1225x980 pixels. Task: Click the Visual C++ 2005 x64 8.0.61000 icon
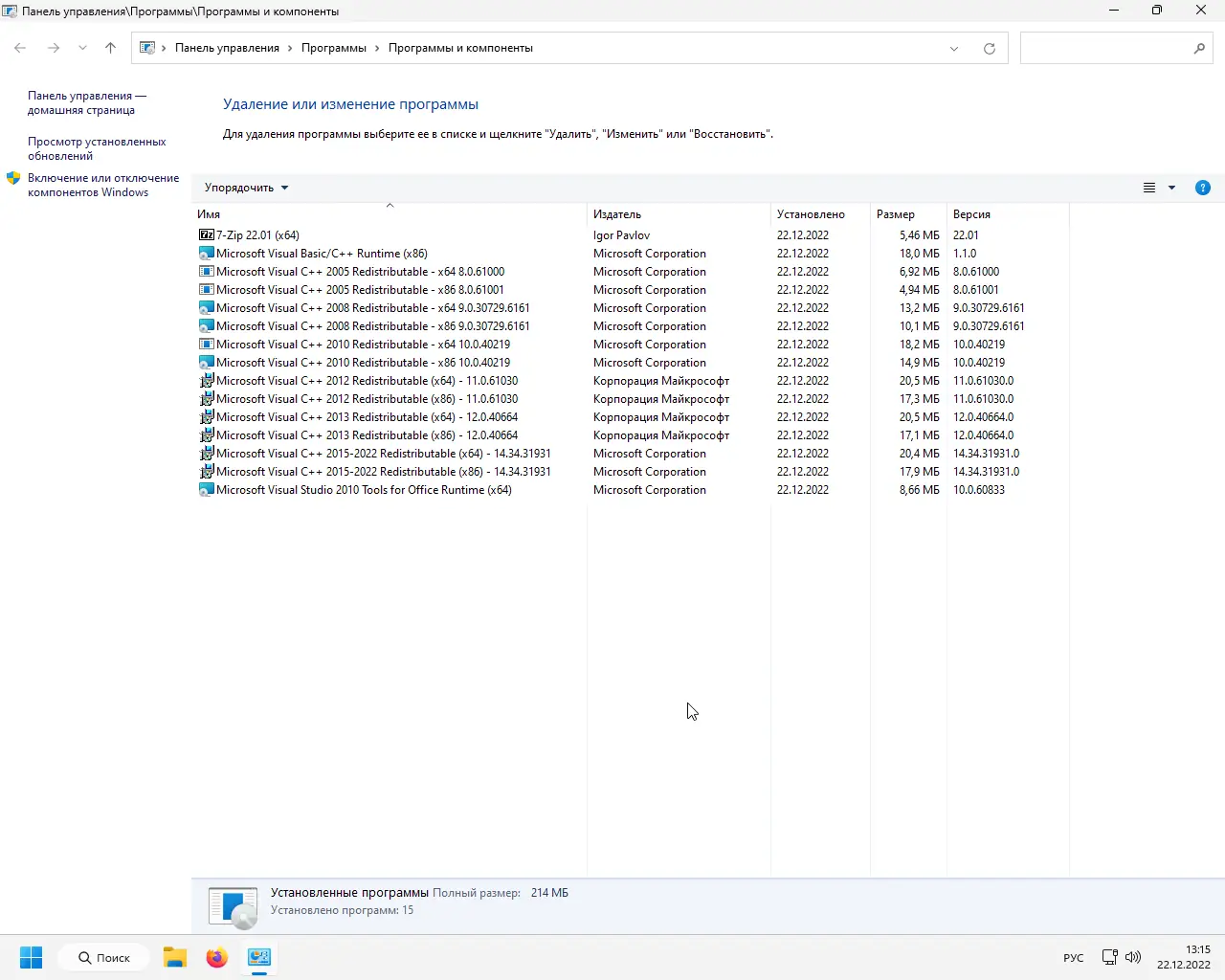pyautogui.click(x=206, y=272)
